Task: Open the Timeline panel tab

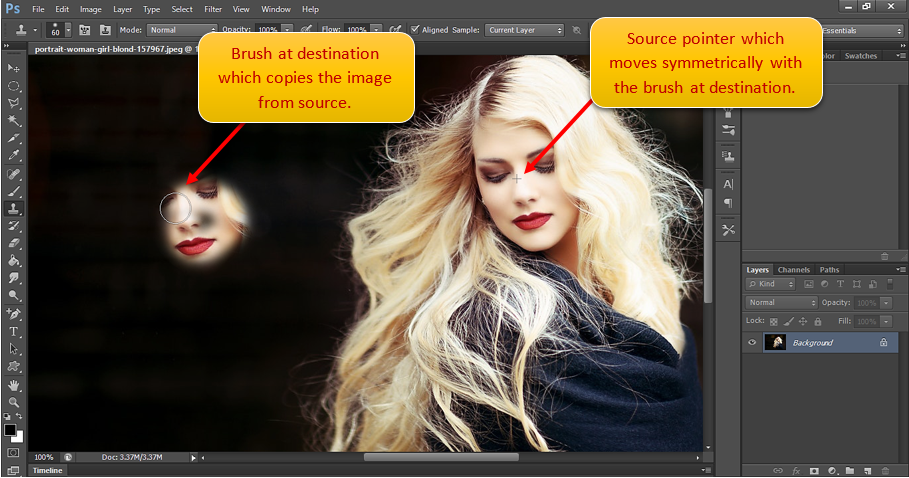Action: tap(48, 470)
